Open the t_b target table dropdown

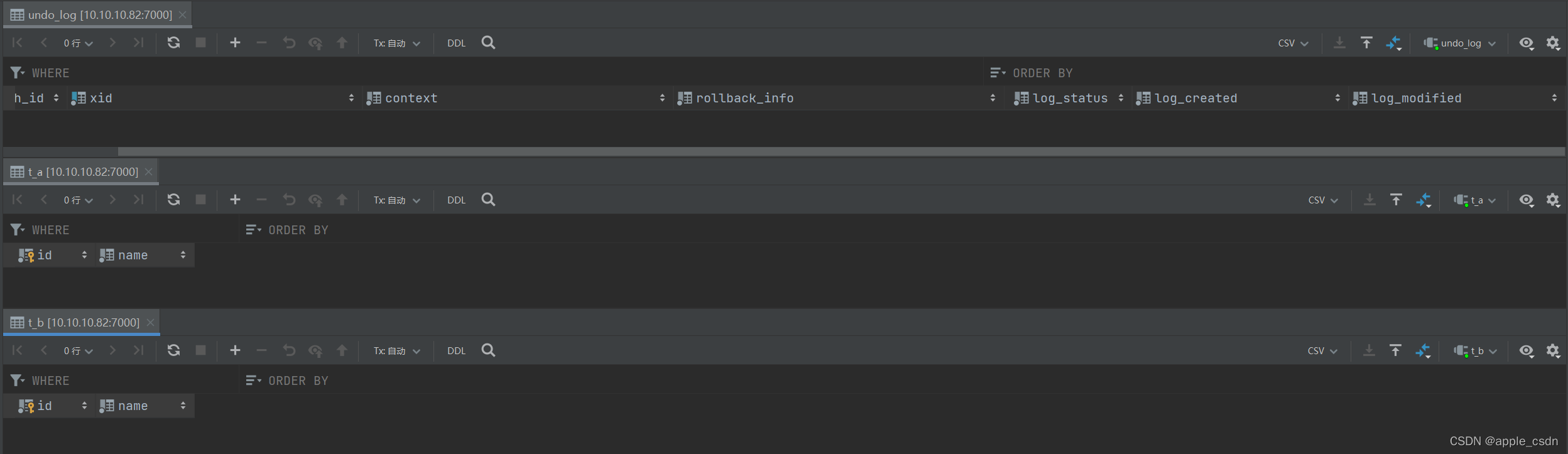[x=1475, y=351]
